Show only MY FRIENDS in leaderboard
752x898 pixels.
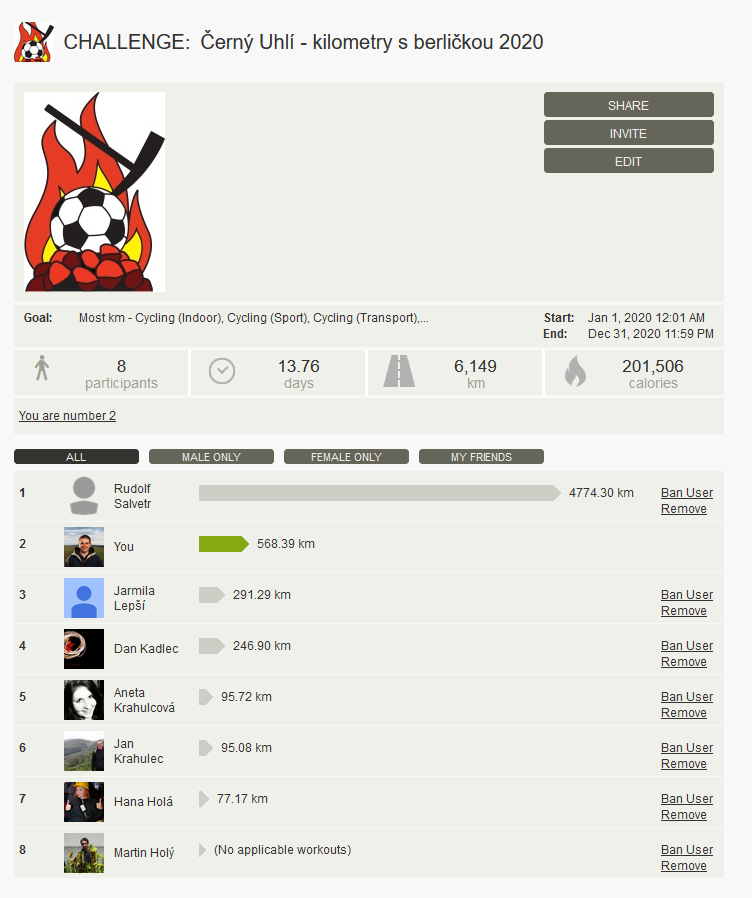tap(481, 456)
